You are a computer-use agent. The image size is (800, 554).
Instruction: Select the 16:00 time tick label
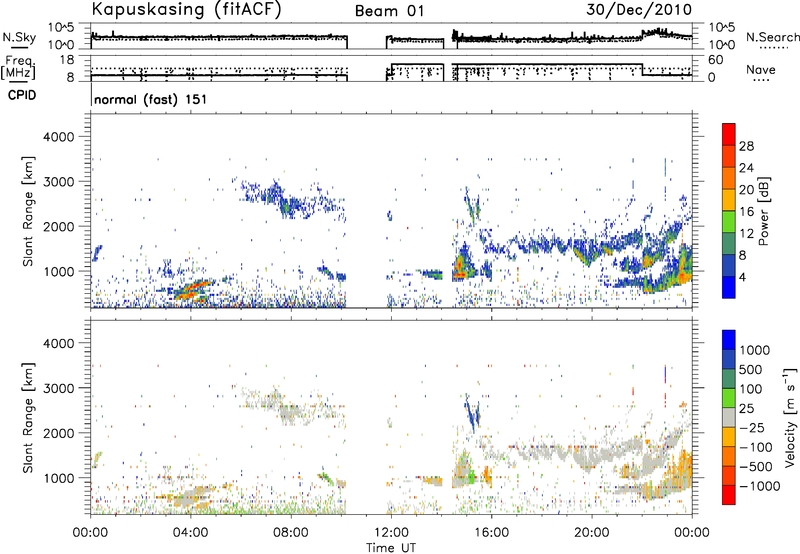coord(492,533)
